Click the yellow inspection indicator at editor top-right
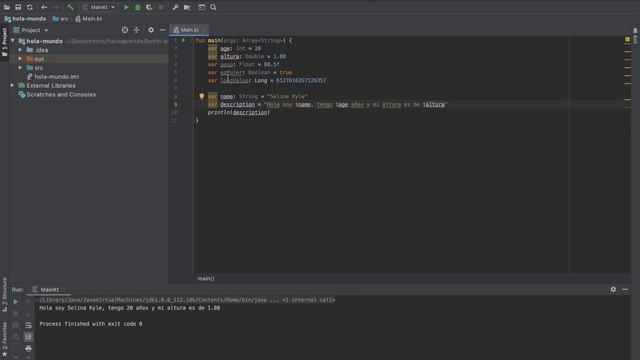 627,39
